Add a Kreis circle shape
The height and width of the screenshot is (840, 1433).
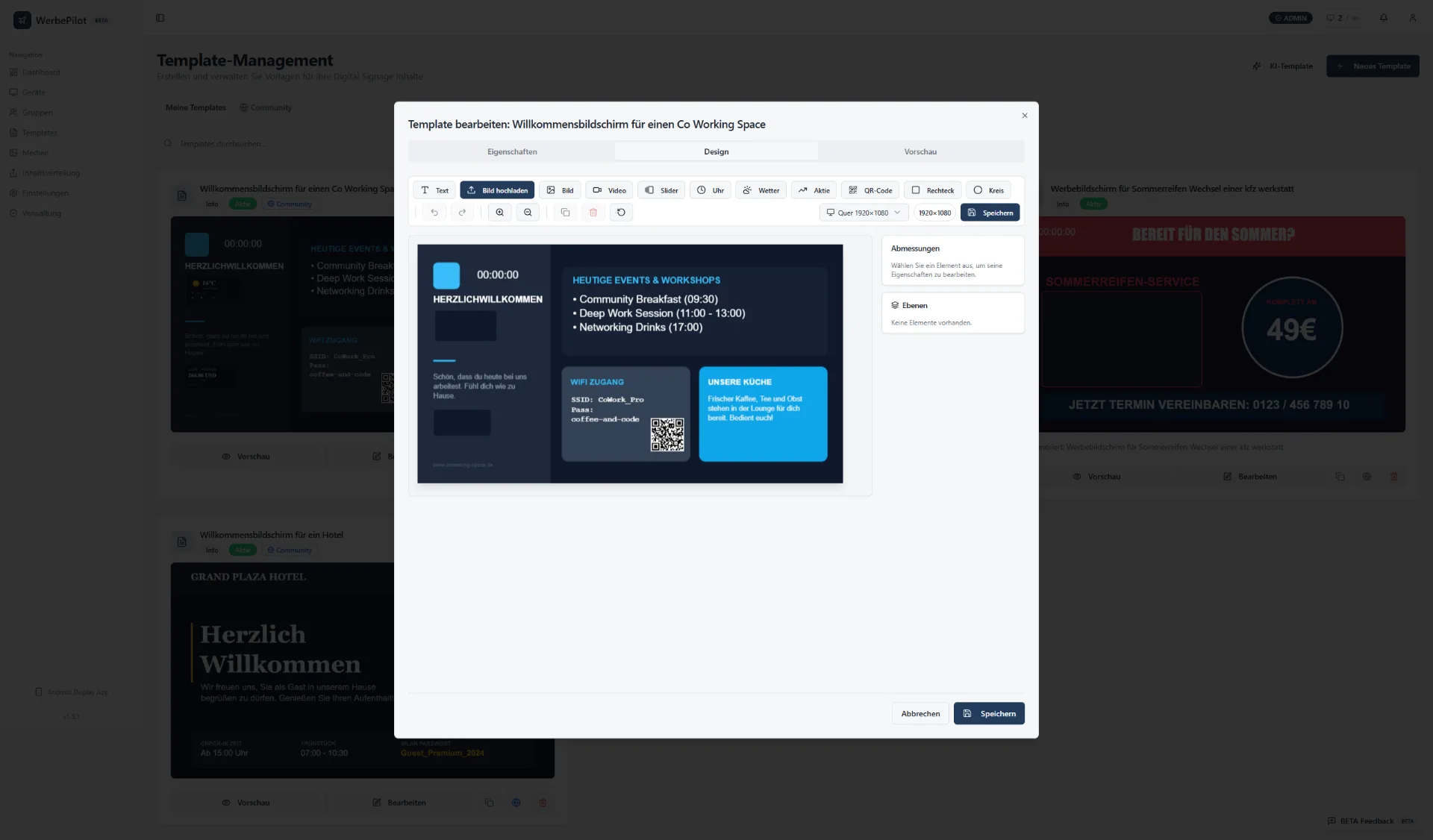pos(988,190)
